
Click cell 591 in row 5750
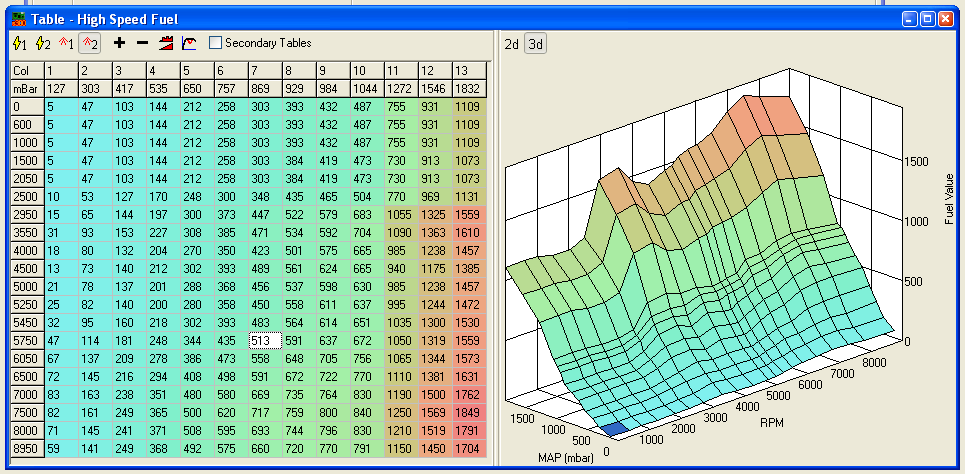[299, 340]
